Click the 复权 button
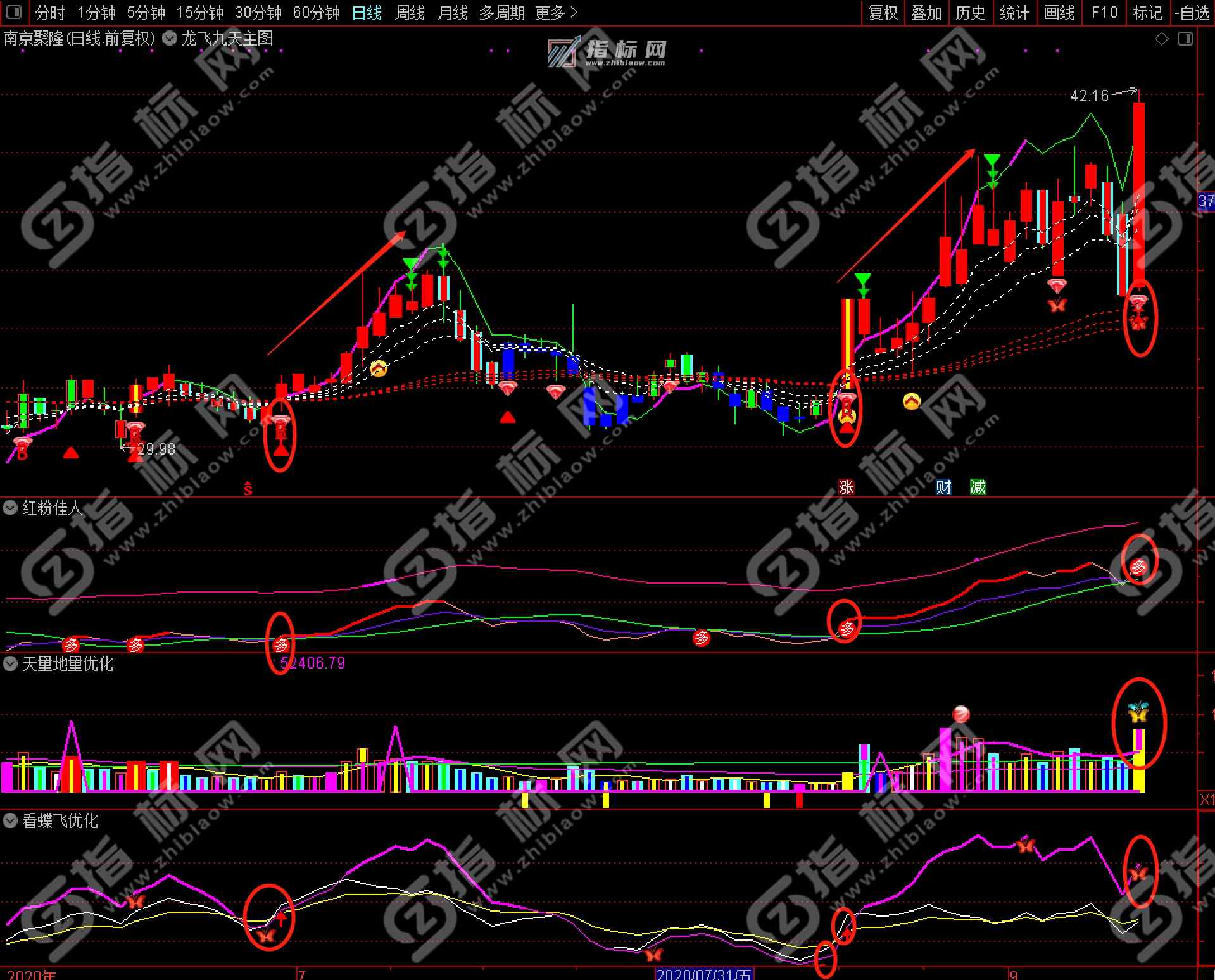This screenshot has height=980, width=1215. [x=883, y=13]
